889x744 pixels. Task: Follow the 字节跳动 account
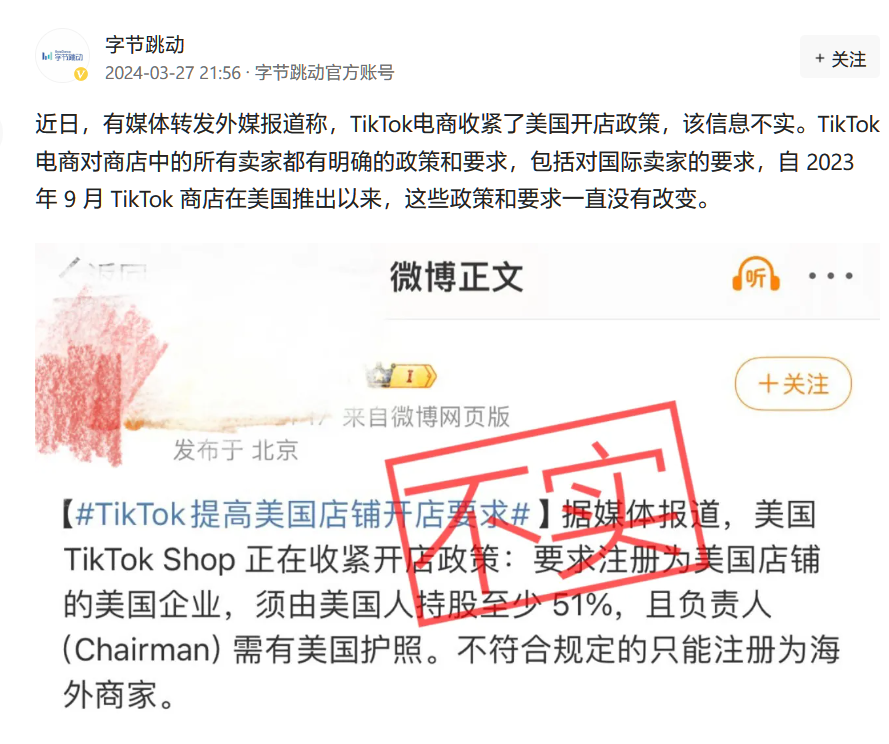tap(840, 58)
